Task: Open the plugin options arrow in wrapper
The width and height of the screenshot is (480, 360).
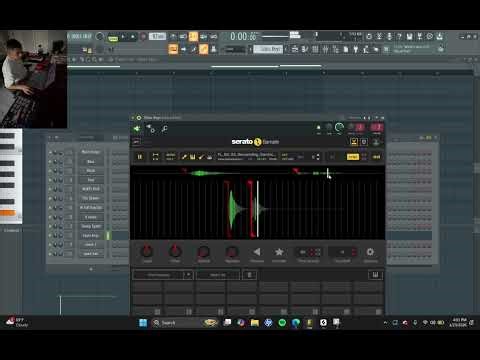Action: click(133, 118)
